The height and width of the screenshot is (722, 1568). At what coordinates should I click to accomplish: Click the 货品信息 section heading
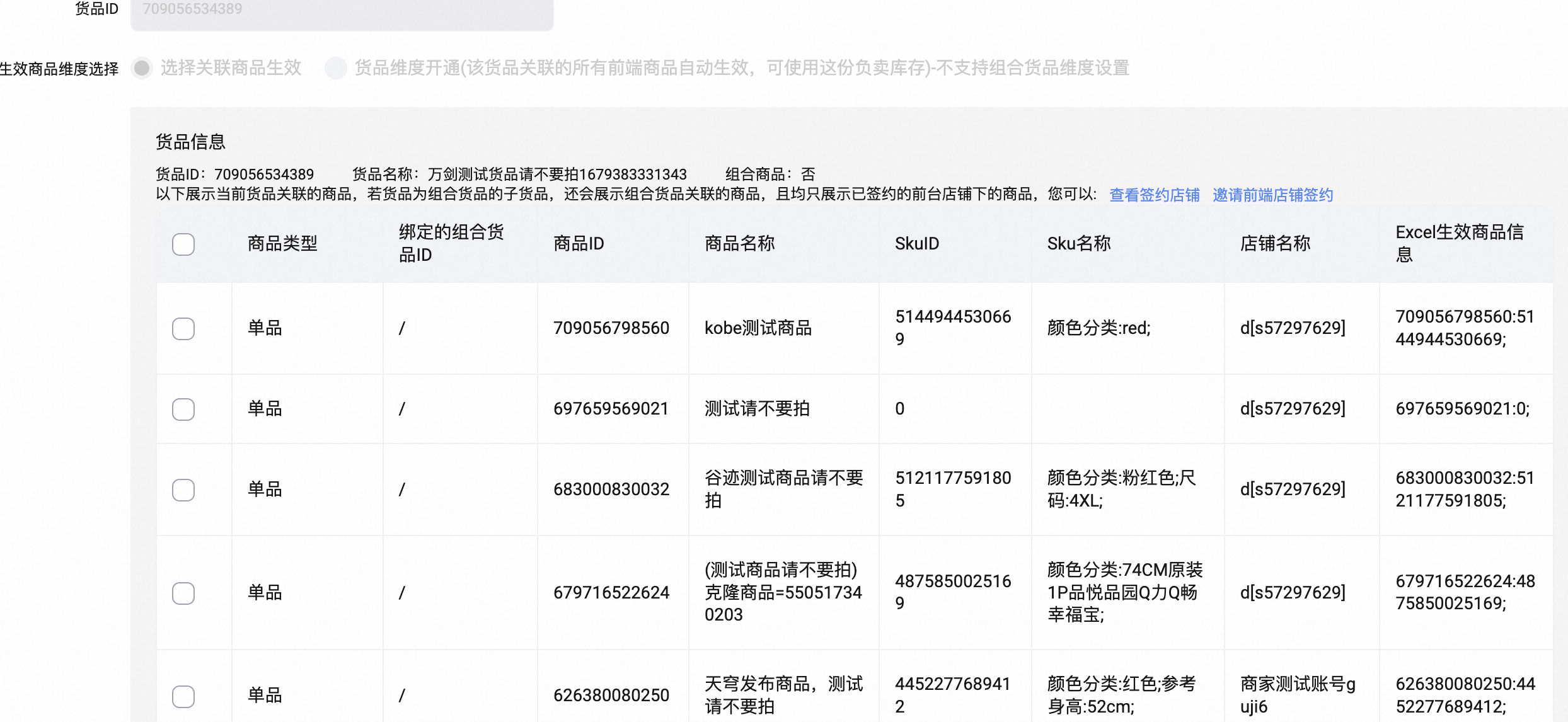pos(190,142)
